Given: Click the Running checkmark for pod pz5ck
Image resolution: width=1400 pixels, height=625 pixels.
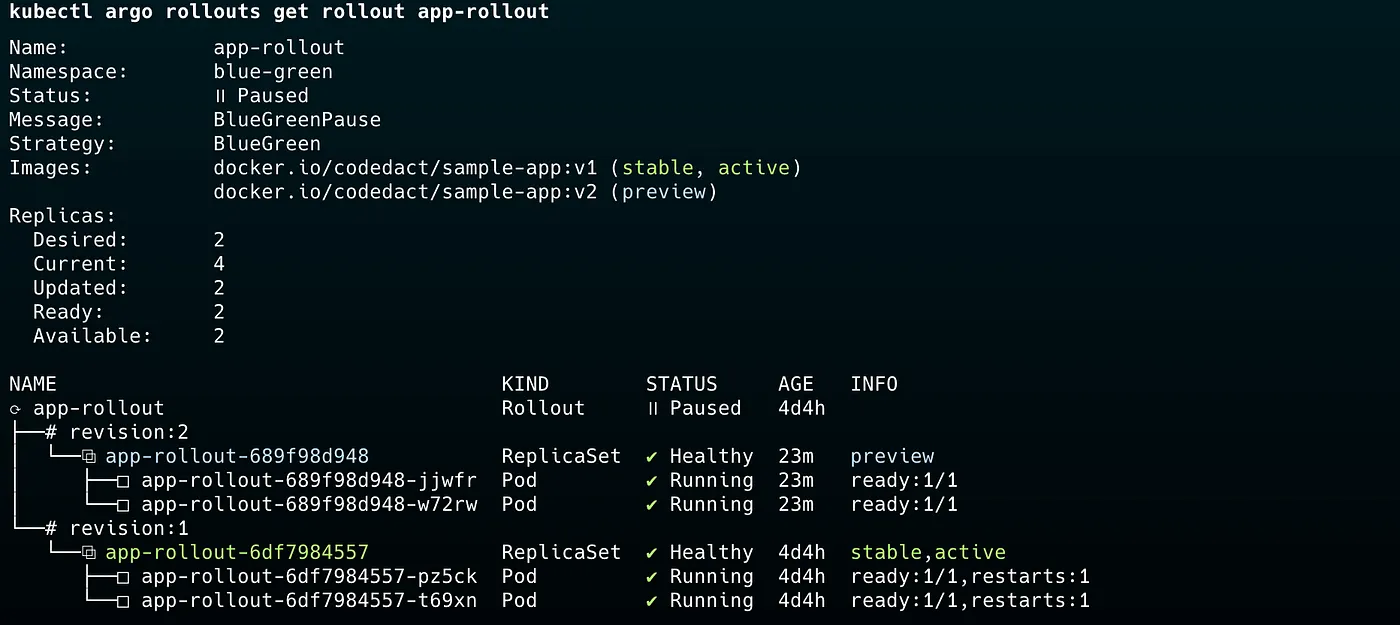Looking at the screenshot, I should tap(652, 577).
